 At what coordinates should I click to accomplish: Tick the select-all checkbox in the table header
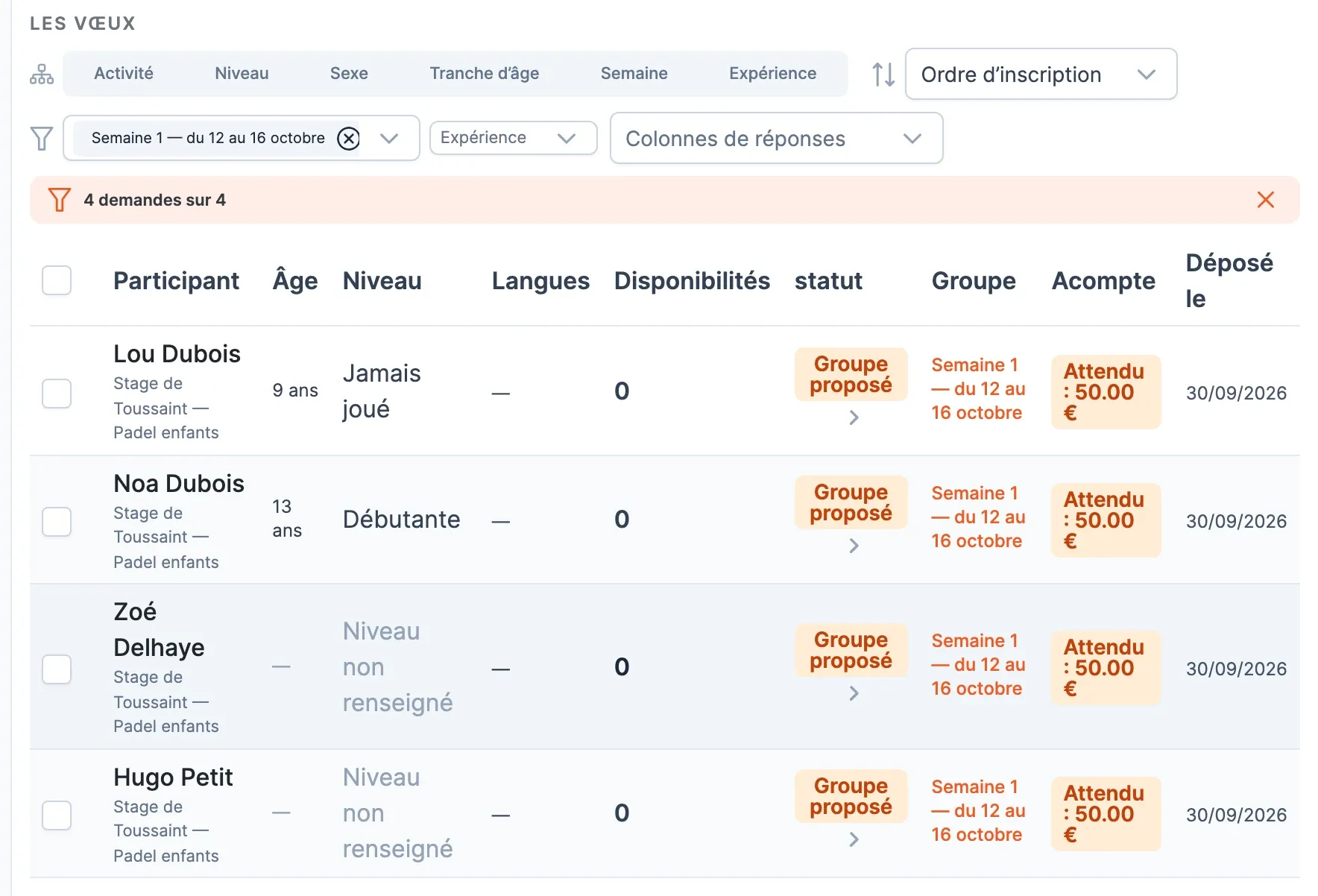(57, 280)
